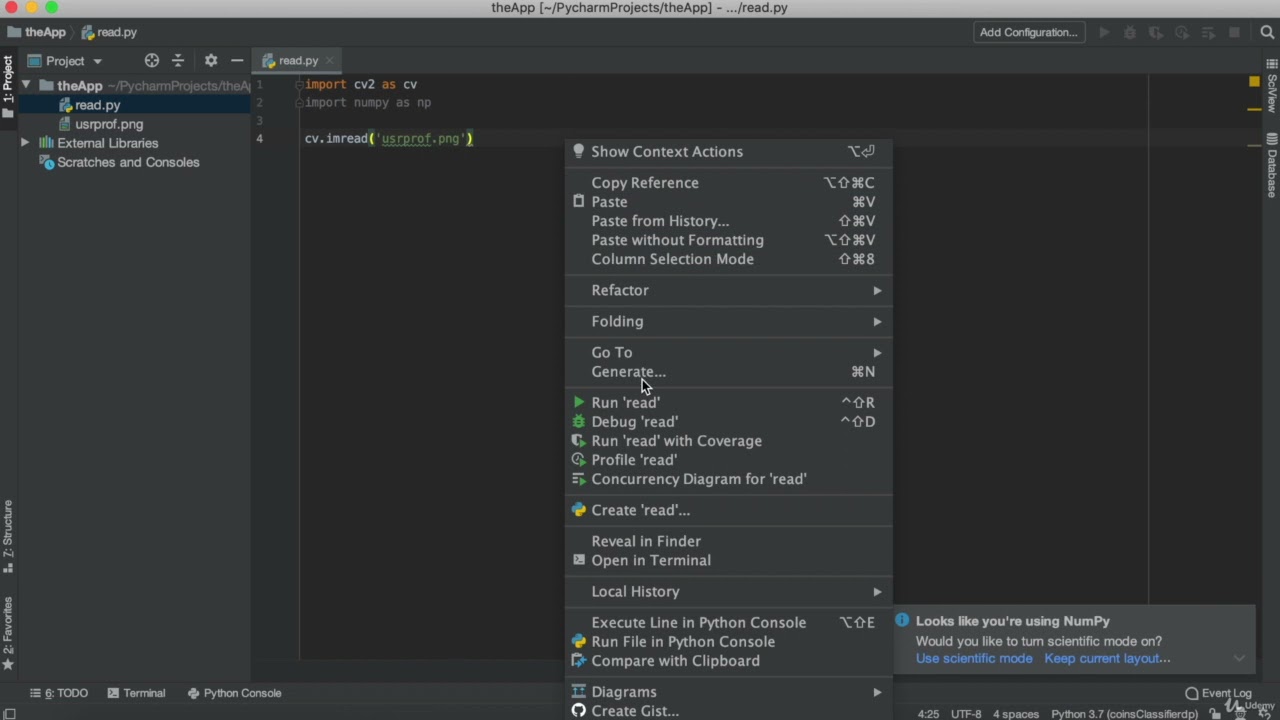
Task: Toggle the Structure side tool window
Action: tap(8, 537)
